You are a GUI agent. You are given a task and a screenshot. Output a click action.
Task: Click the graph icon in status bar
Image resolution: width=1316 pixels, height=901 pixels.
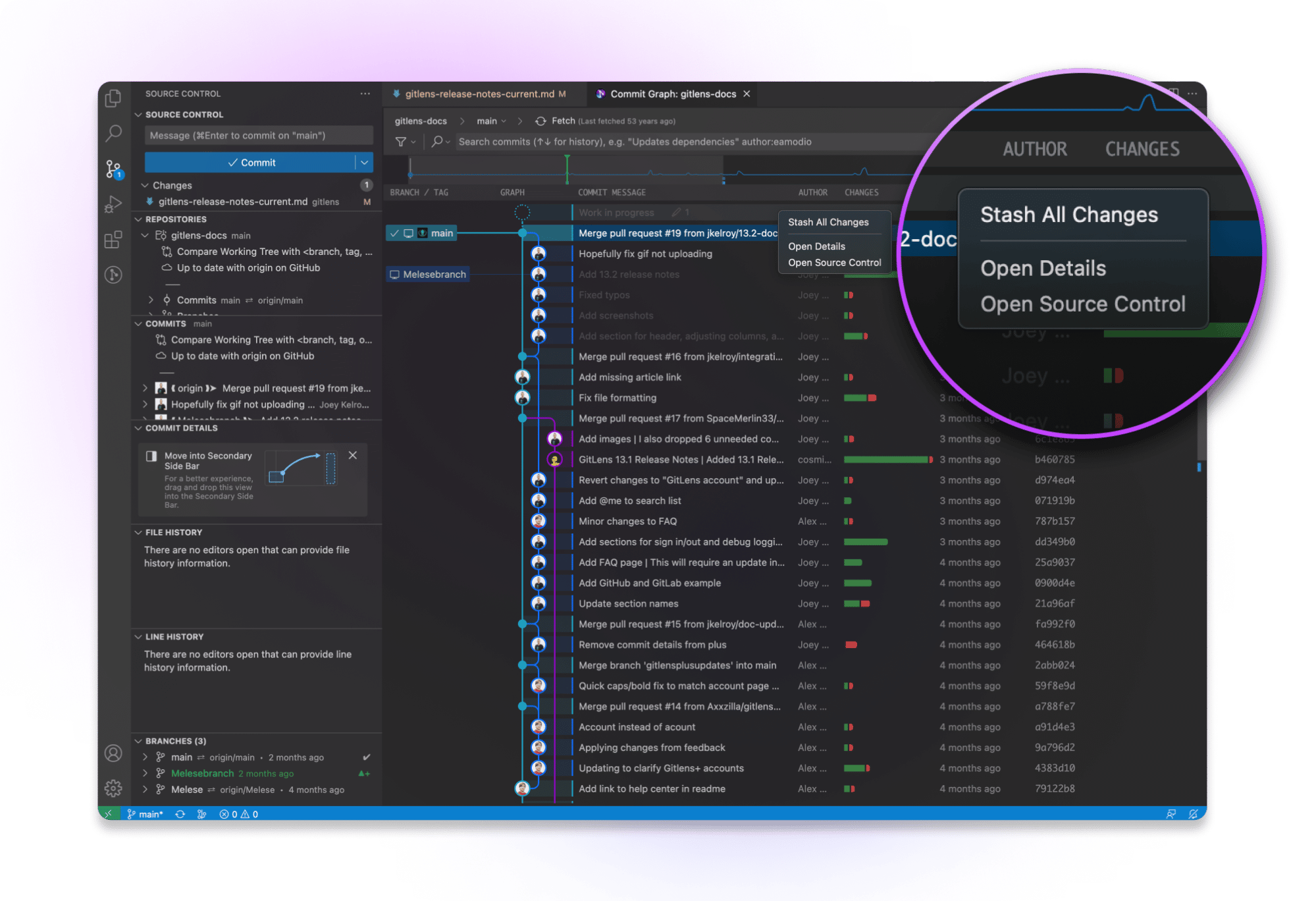201,814
